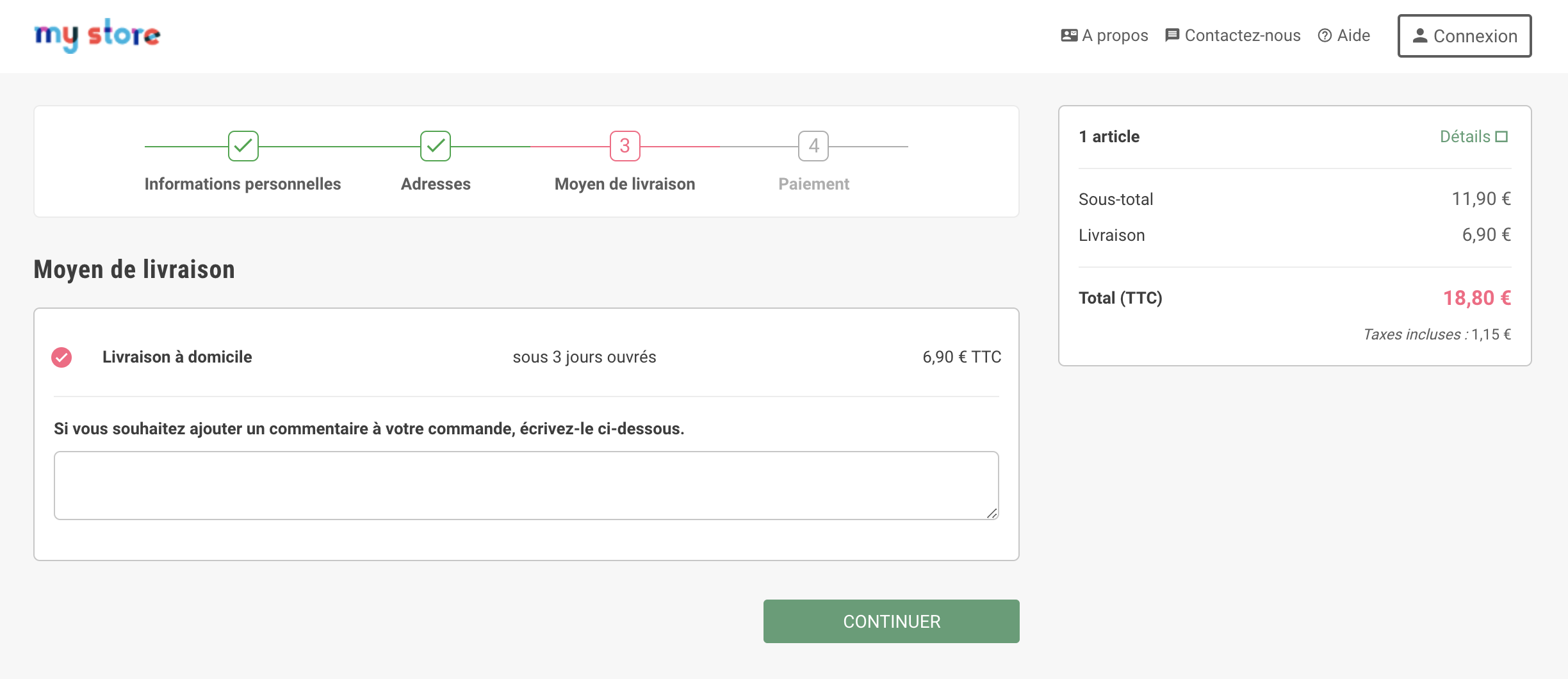
Task: Click the my store logo
Action: click(x=97, y=35)
